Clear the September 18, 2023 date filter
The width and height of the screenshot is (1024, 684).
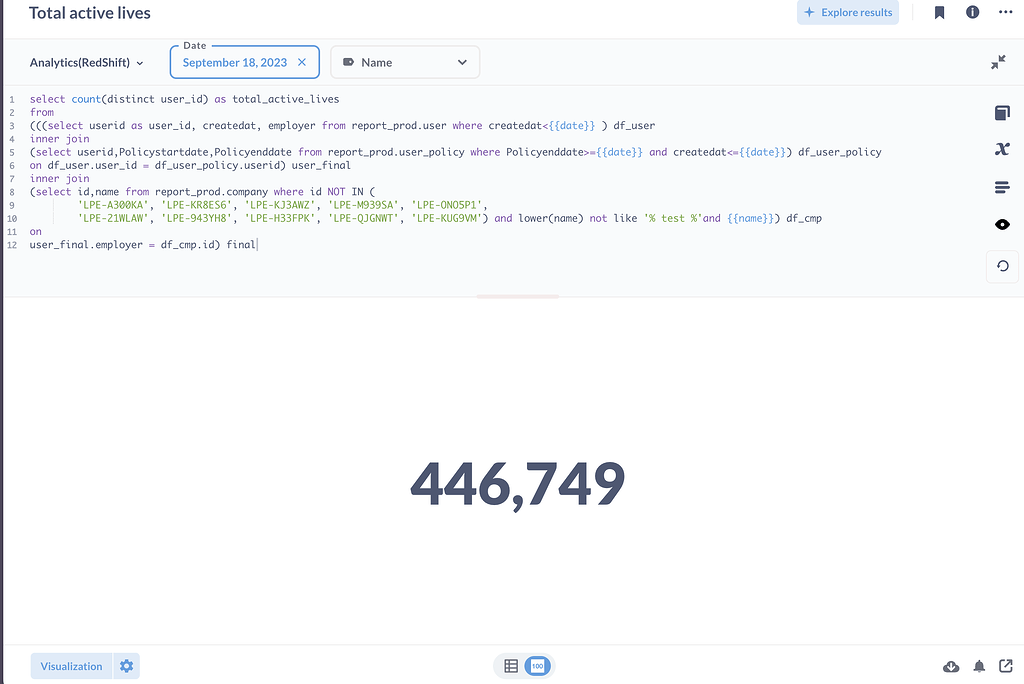(302, 61)
